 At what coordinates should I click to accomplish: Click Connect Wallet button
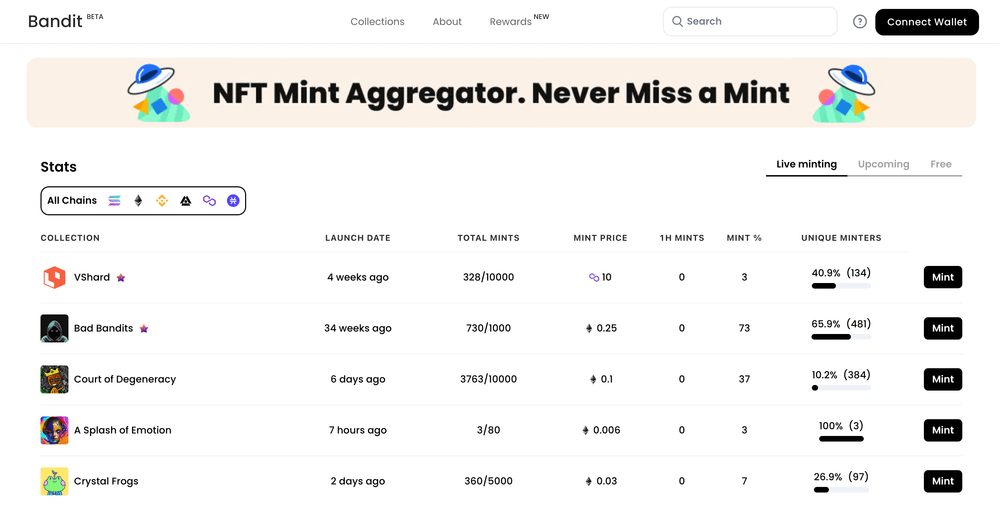point(927,22)
